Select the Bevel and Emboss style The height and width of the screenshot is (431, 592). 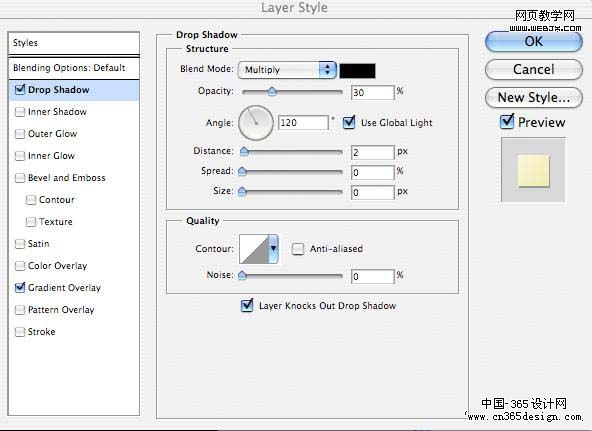tap(66, 178)
